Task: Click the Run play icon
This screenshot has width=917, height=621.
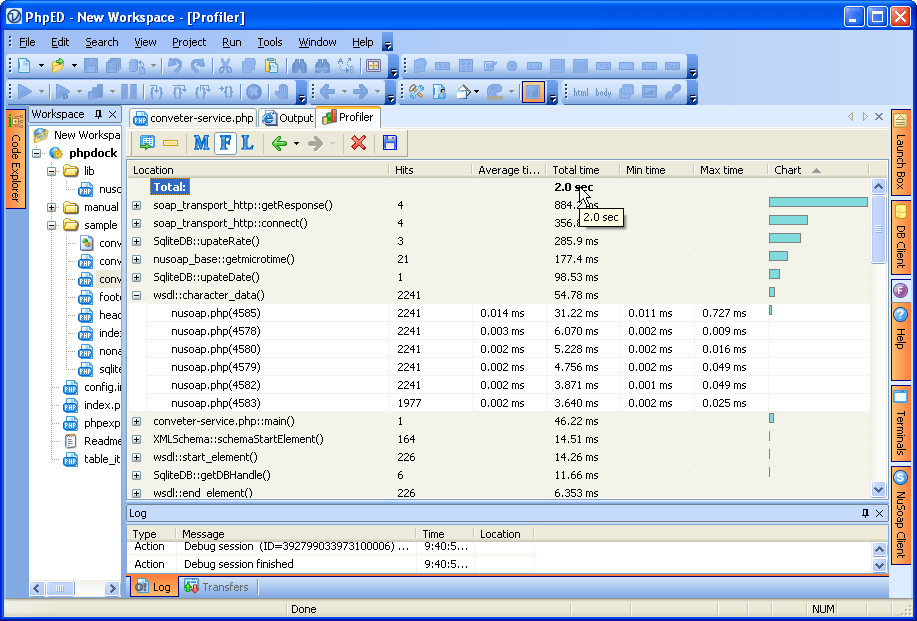Action: tap(25, 91)
